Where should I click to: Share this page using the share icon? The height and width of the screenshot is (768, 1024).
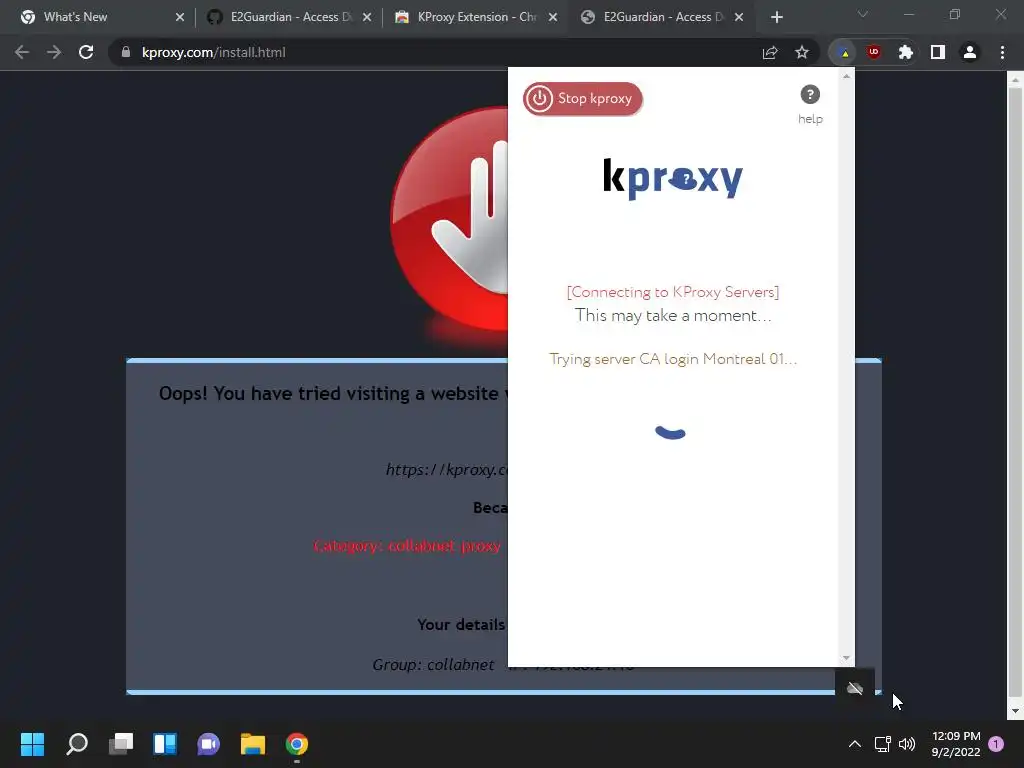click(770, 52)
